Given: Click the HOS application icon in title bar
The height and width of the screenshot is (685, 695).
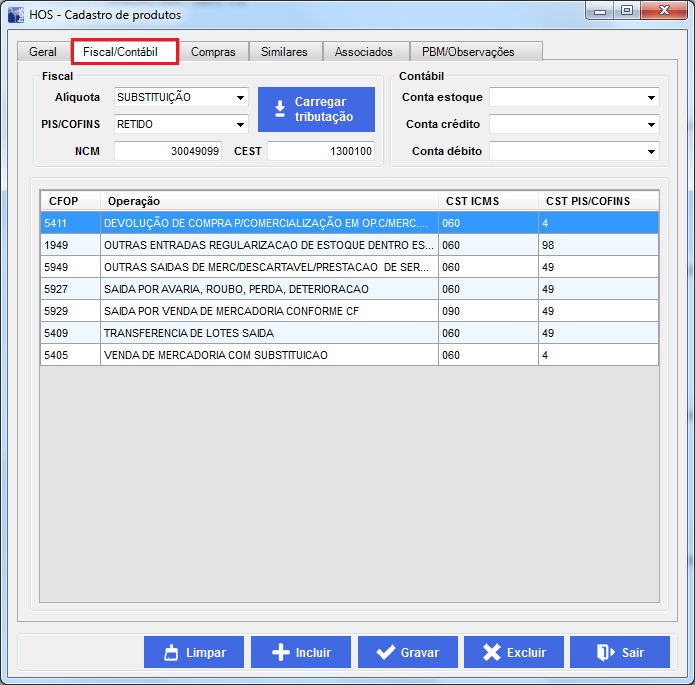Looking at the screenshot, I should (15, 14).
